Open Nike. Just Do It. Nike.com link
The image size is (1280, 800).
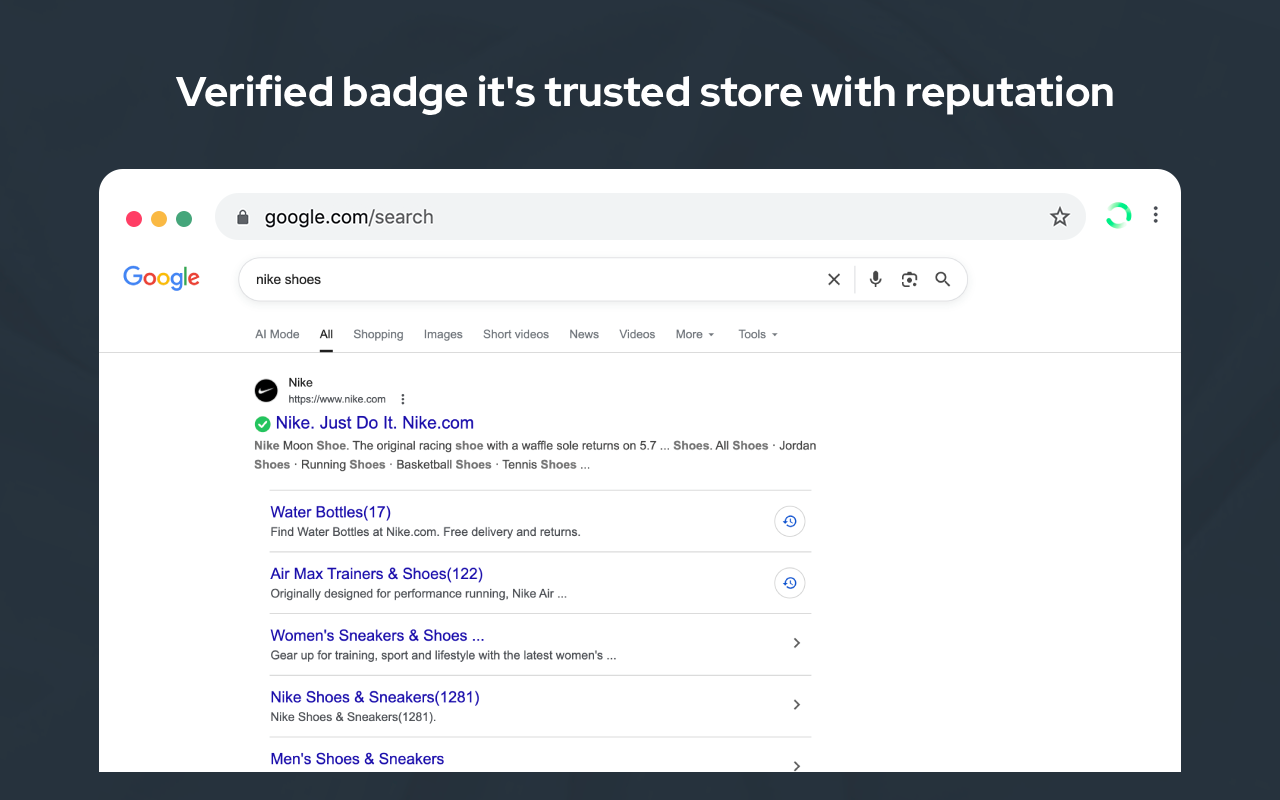click(x=375, y=423)
